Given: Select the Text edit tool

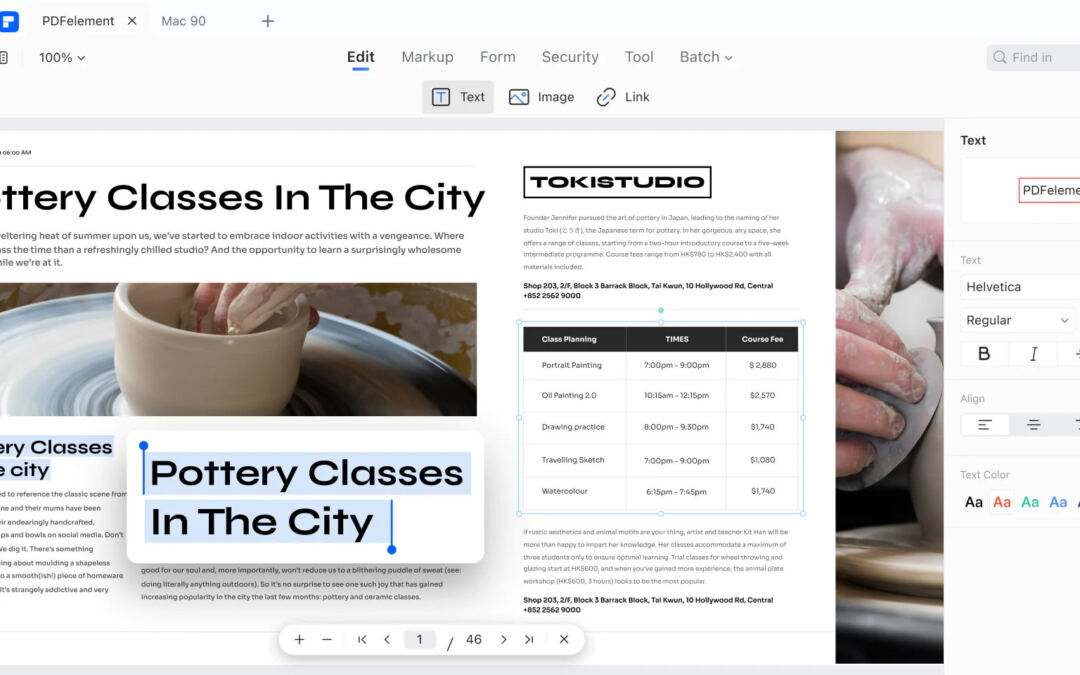Looking at the screenshot, I should click(458, 97).
